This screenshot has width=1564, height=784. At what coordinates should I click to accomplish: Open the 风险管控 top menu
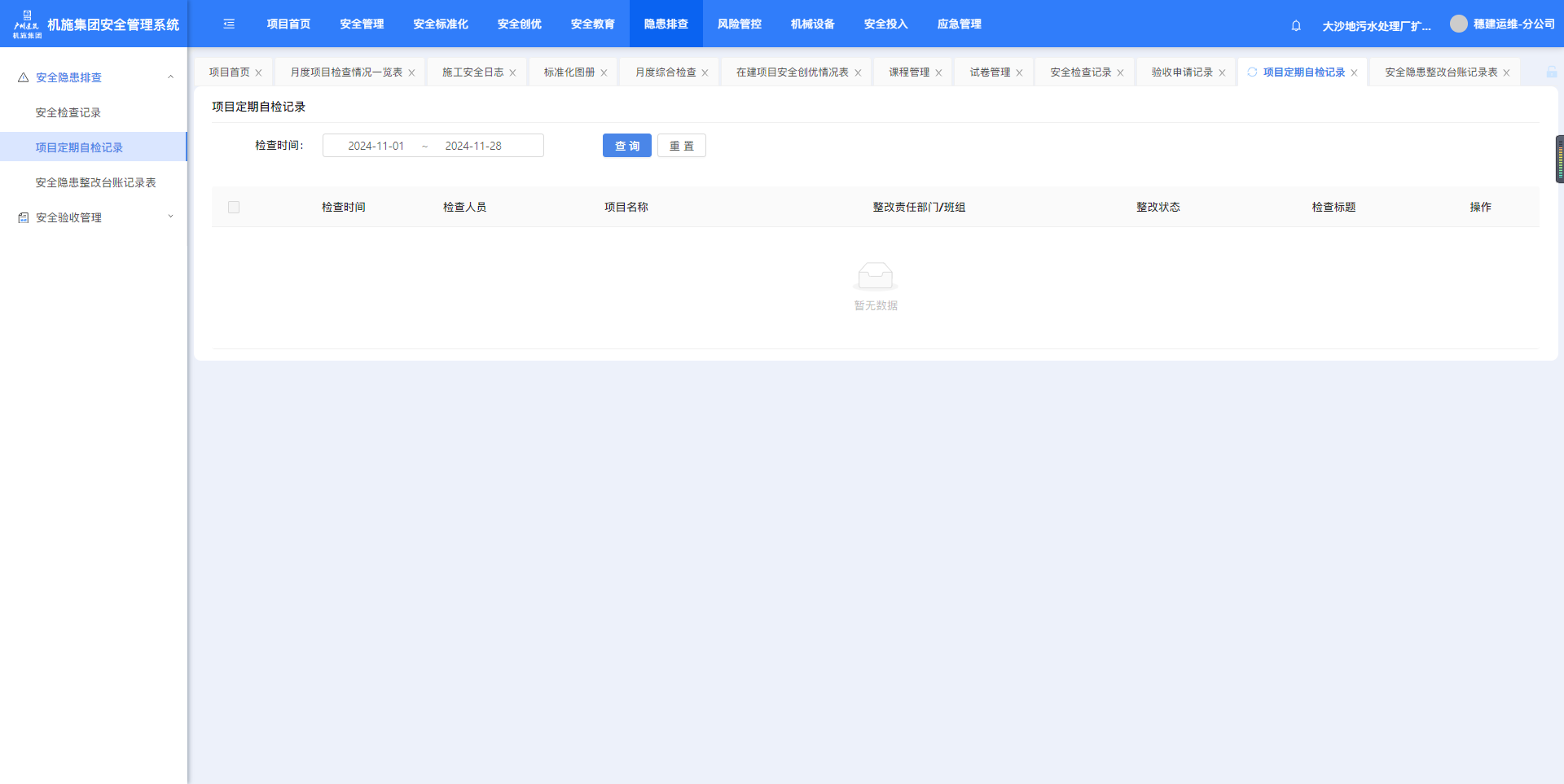click(739, 24)
